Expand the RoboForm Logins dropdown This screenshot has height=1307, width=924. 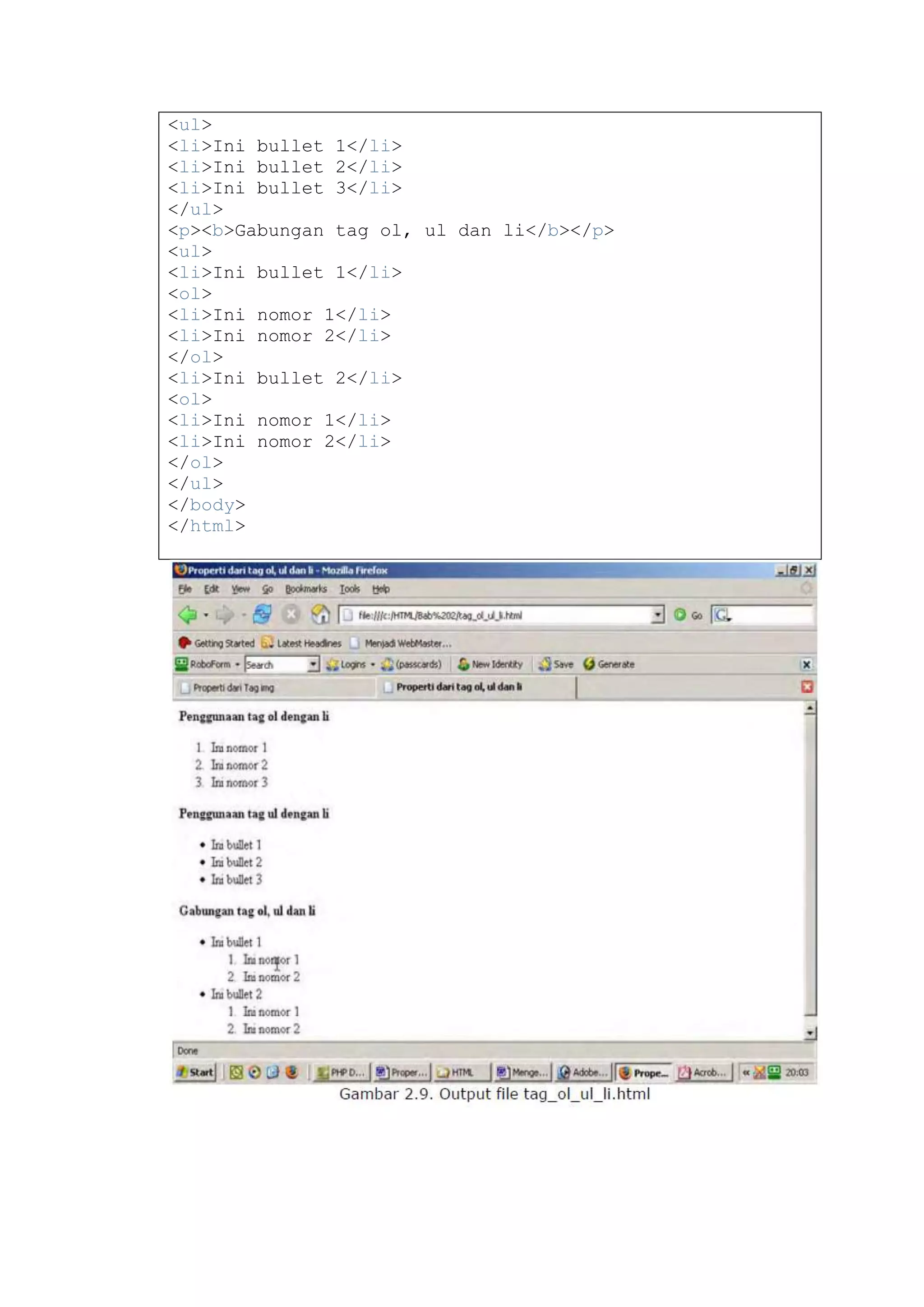373,664
